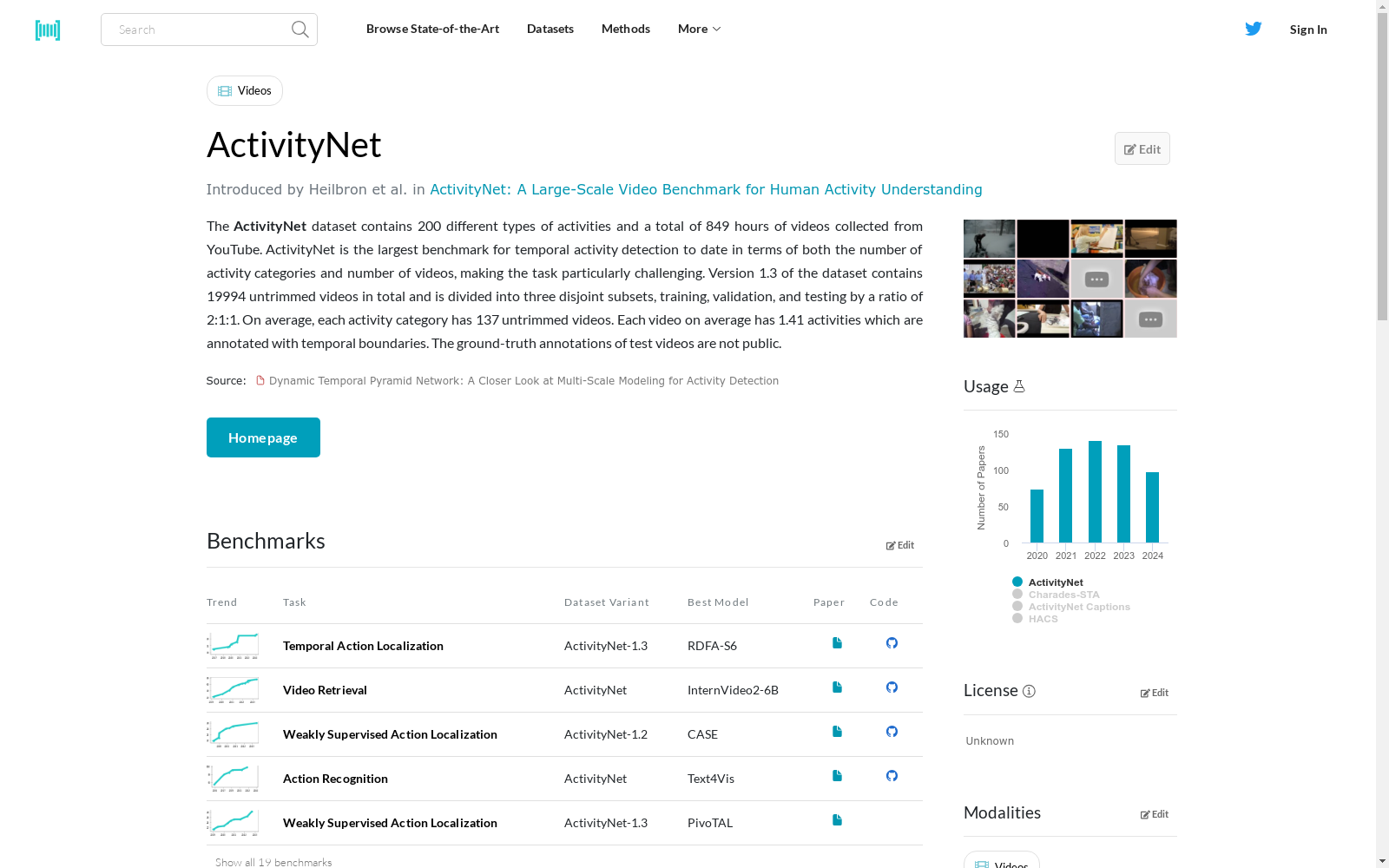Viewport: 1389px width, 868px height.
Task: Expand the More menu
Action: [699, 29]
